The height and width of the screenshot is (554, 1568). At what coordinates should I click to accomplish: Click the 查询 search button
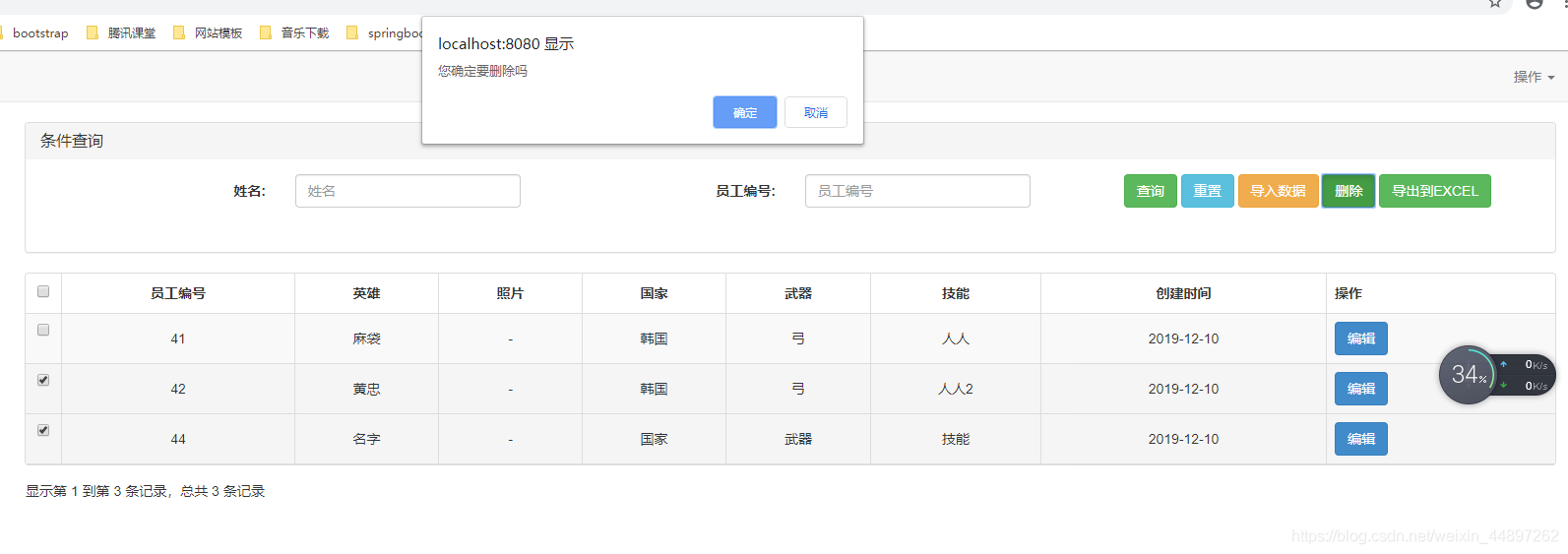pyautogui.click(x=1150, y=191)
